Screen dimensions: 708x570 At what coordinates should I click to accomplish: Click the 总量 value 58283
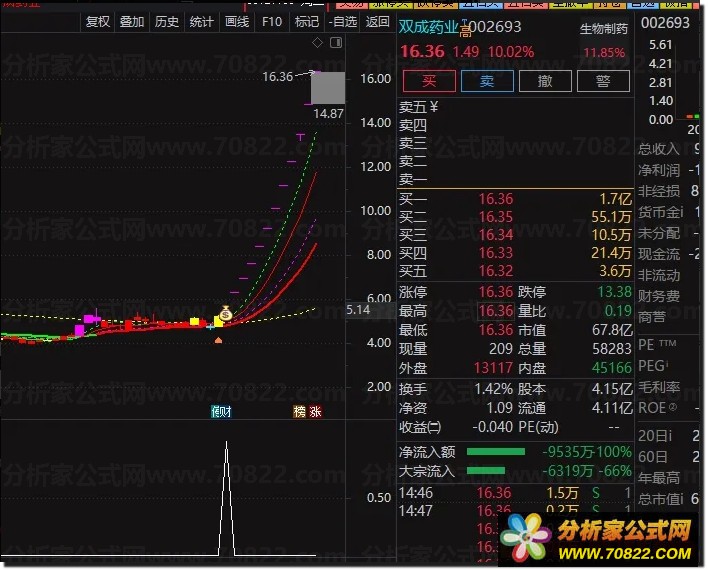[612, 349]
